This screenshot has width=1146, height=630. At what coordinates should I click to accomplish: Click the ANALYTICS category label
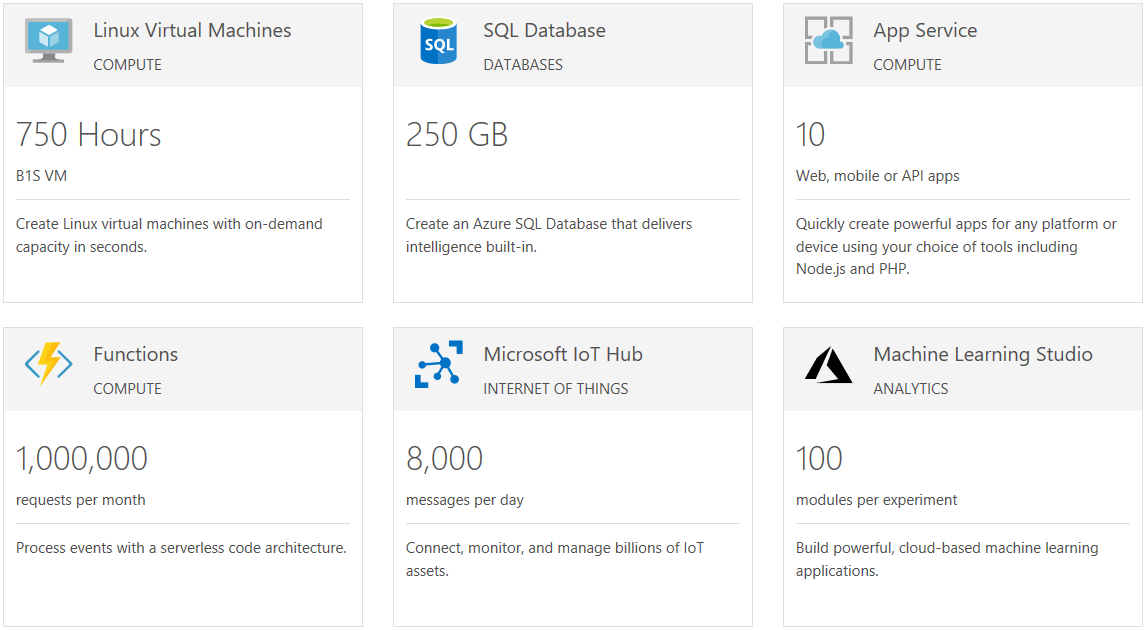(910, 389)
